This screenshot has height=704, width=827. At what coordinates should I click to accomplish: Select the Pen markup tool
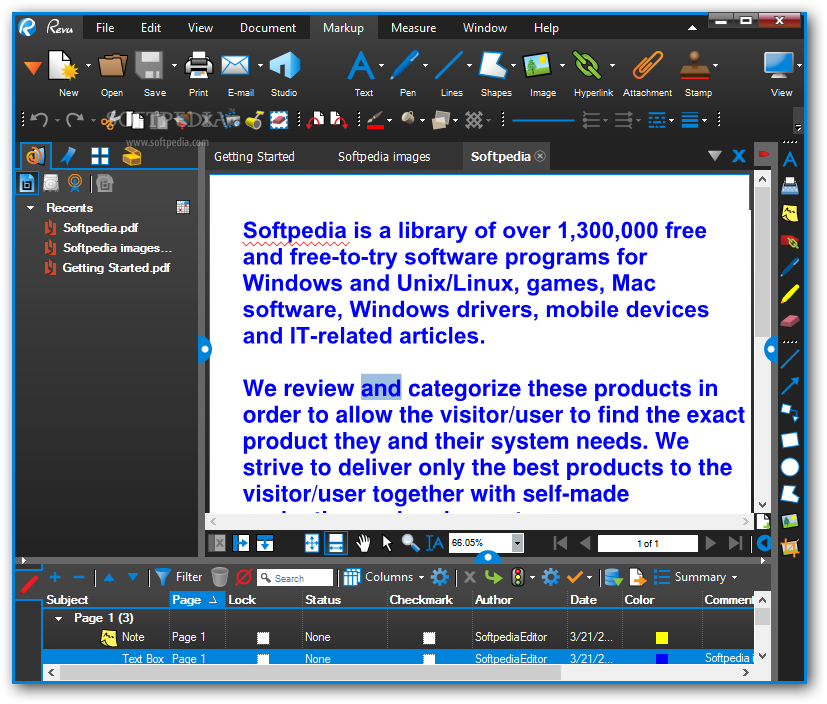point(405,65)
